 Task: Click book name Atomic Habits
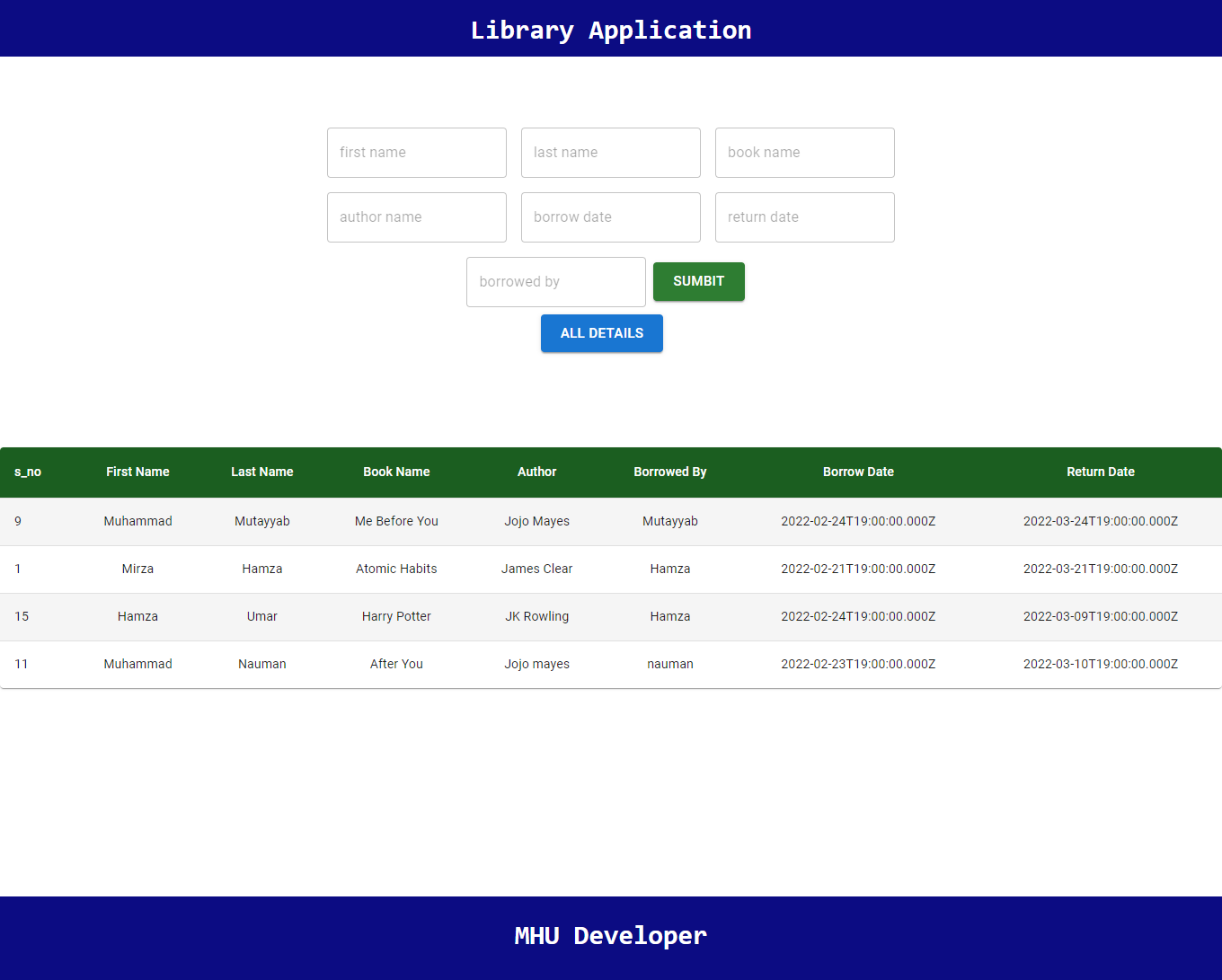coord(396,569)
